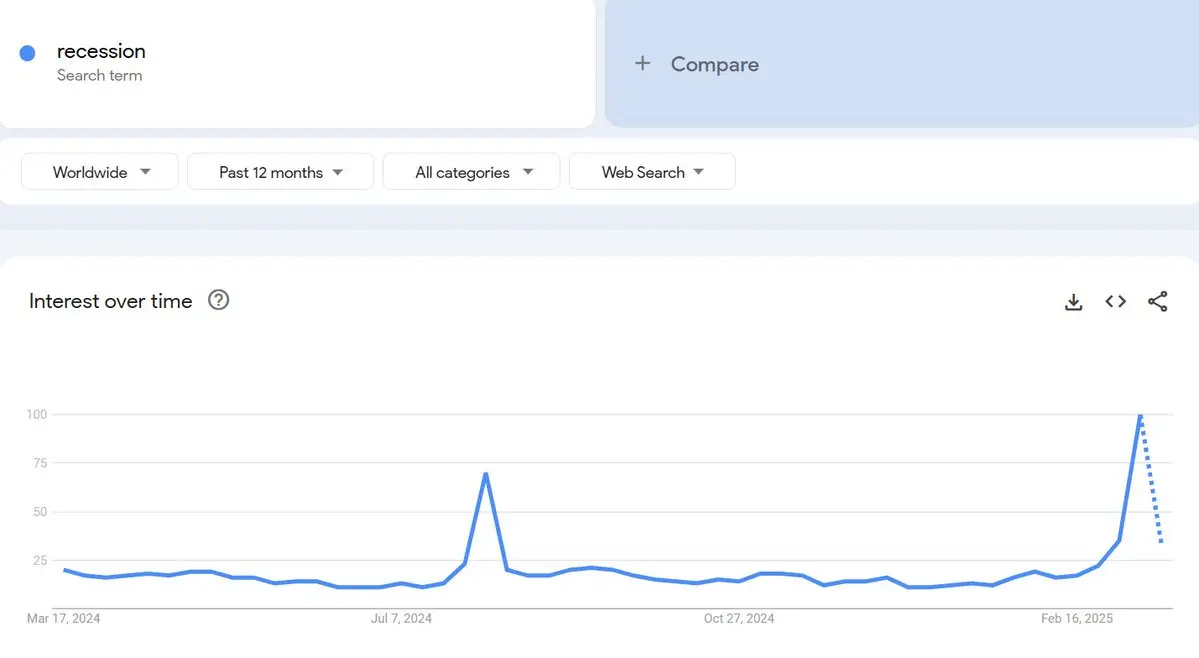
Task: Click the Oct 27, 2024 axis label
Action: (739, 619)
